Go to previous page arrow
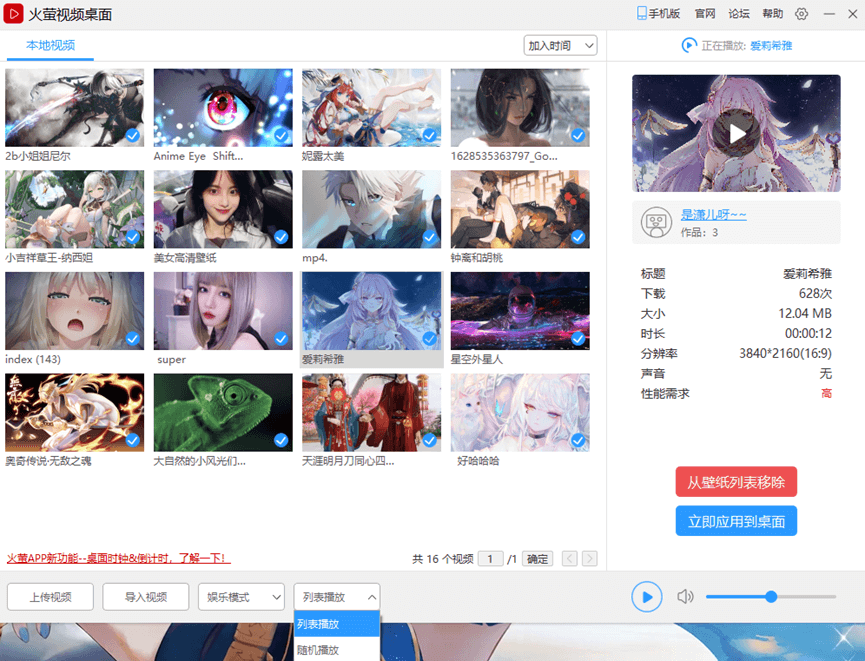This screenshot has width=865, height=661. click(570, 559)
